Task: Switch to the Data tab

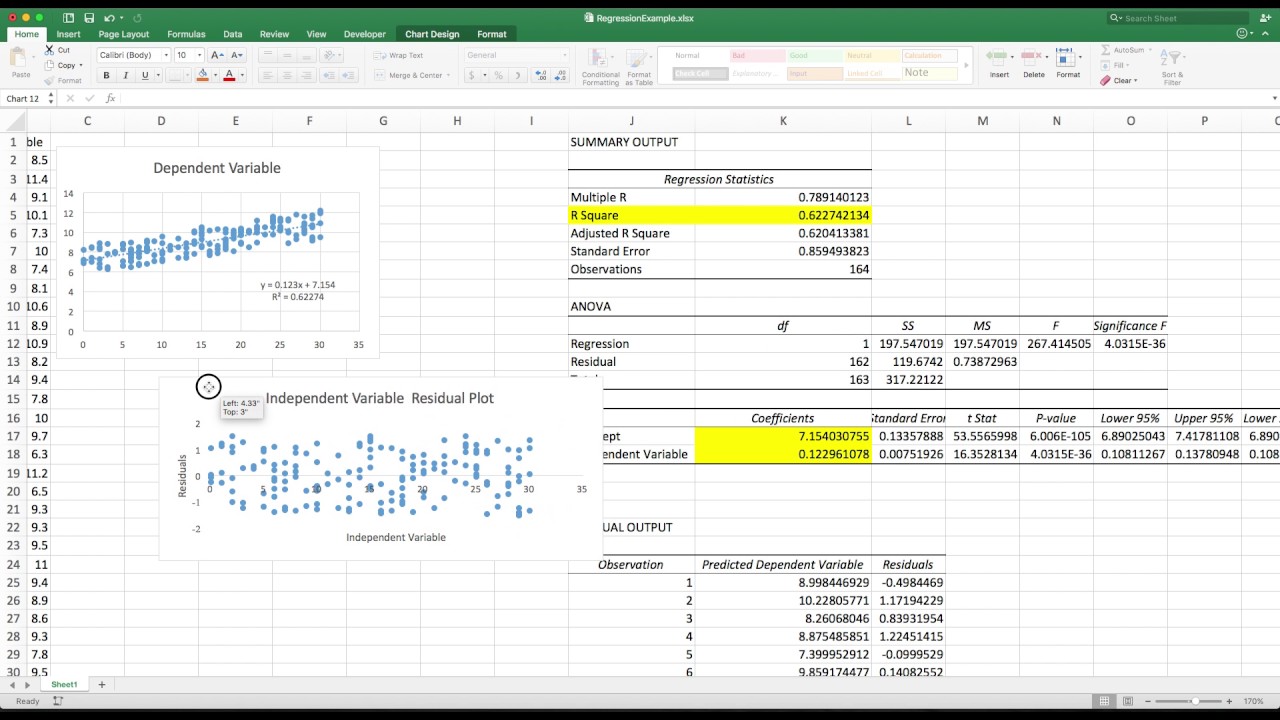Action: (233, 34)
